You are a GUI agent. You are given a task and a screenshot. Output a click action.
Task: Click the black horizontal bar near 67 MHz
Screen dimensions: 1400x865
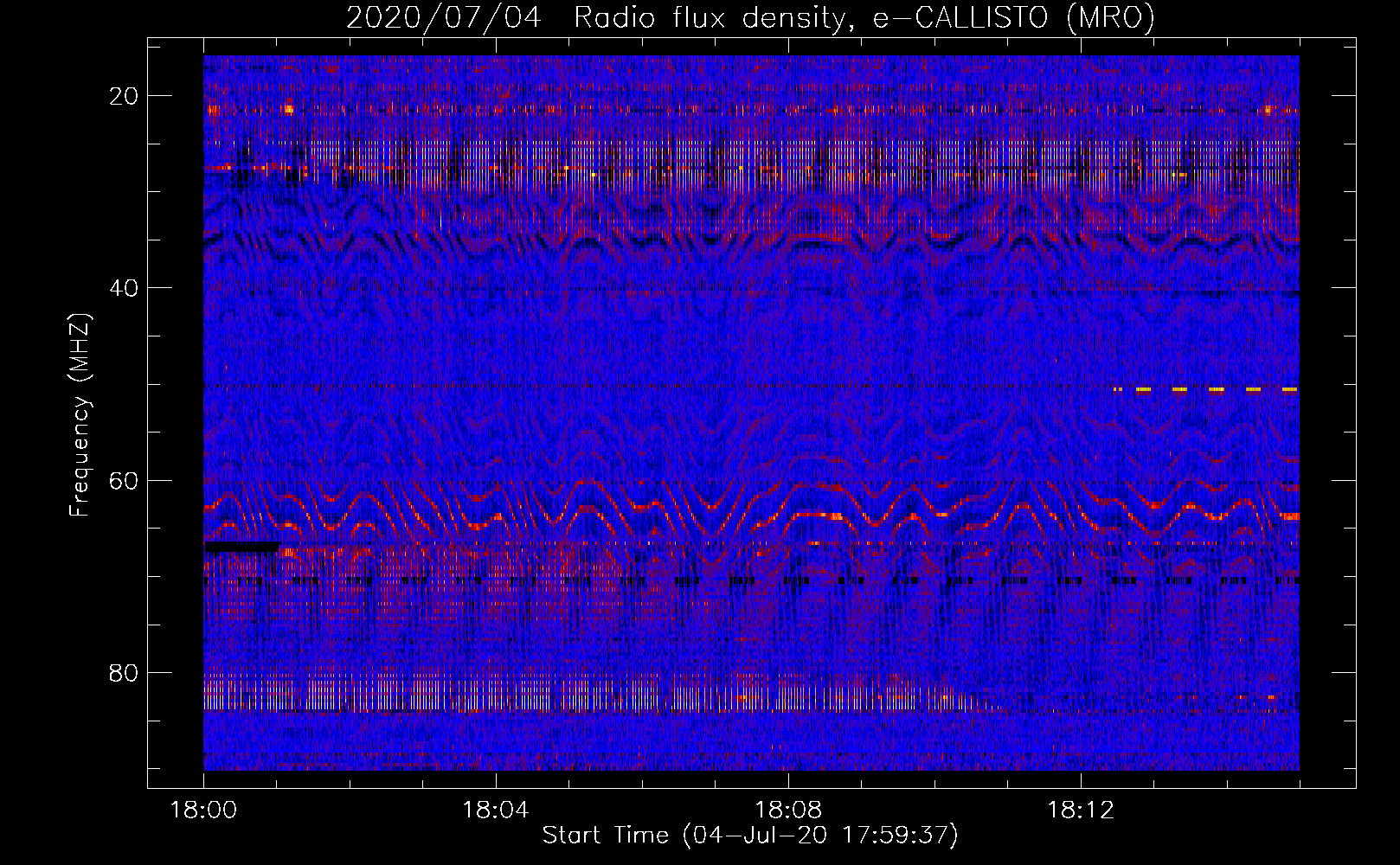[x=243, y=547]
